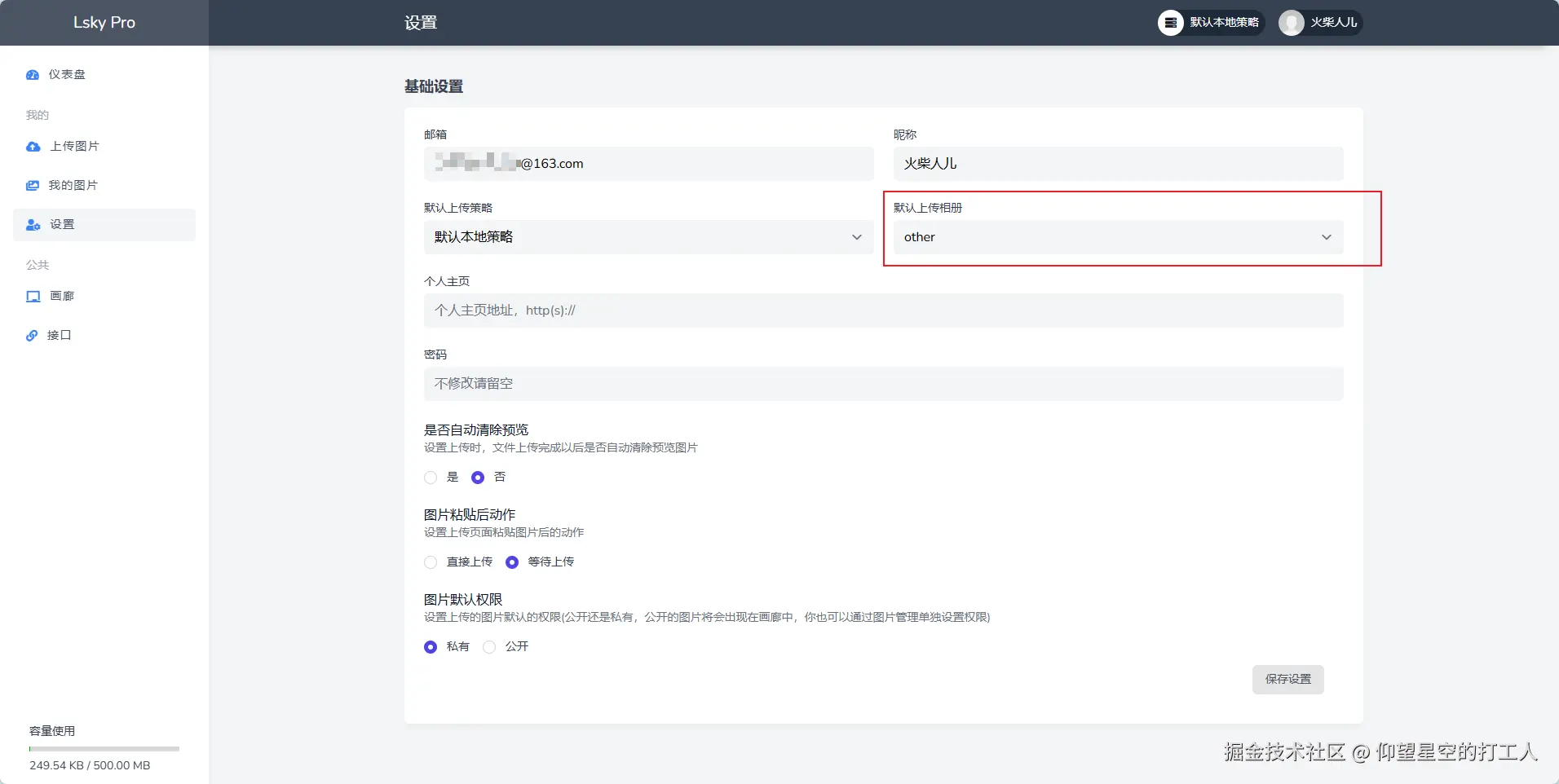This screenshot has width=1559, height=784.
Task: Set default image permission to 公开
Action: pyautogui.click(x=489, y=647)
